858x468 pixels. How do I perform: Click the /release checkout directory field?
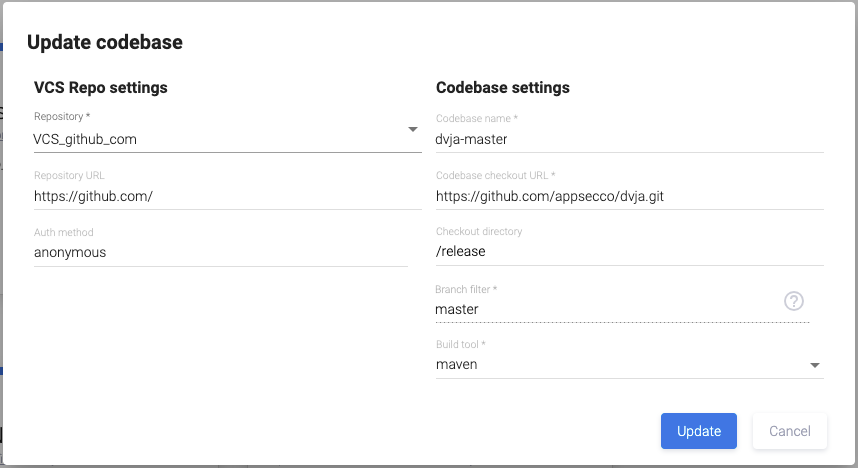628,252
